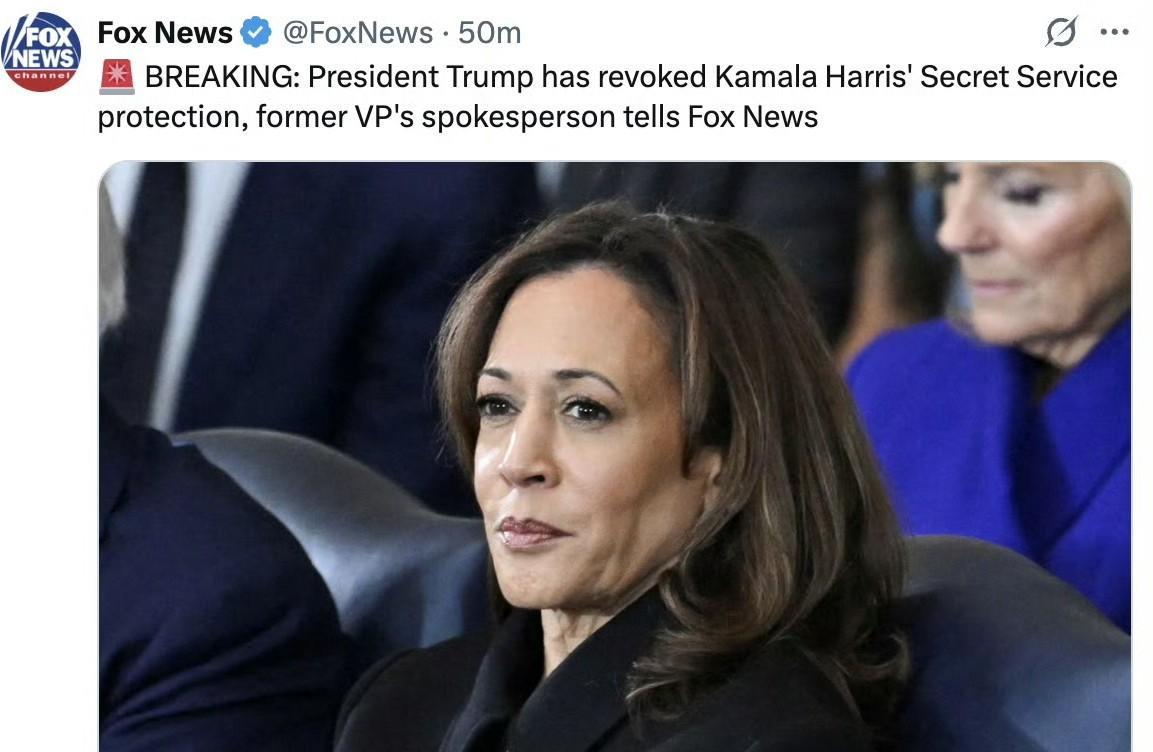Open the three-dot more options menu
Screen dimensions: 1153x752
click(1114, 33)
